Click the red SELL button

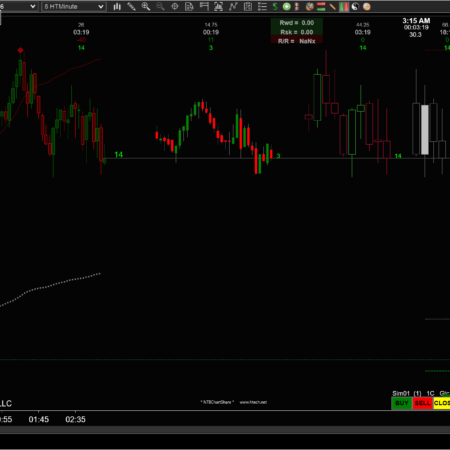[x=422, y=403]
